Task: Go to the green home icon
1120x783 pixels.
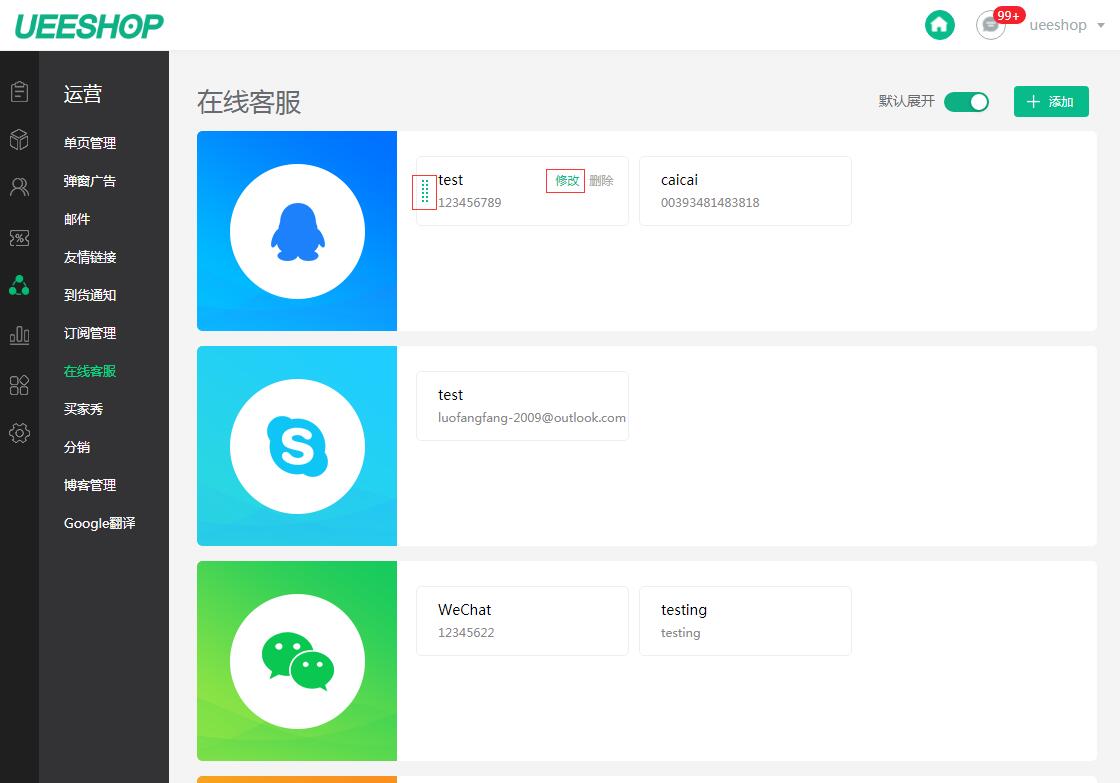Action: coord(939,25)
